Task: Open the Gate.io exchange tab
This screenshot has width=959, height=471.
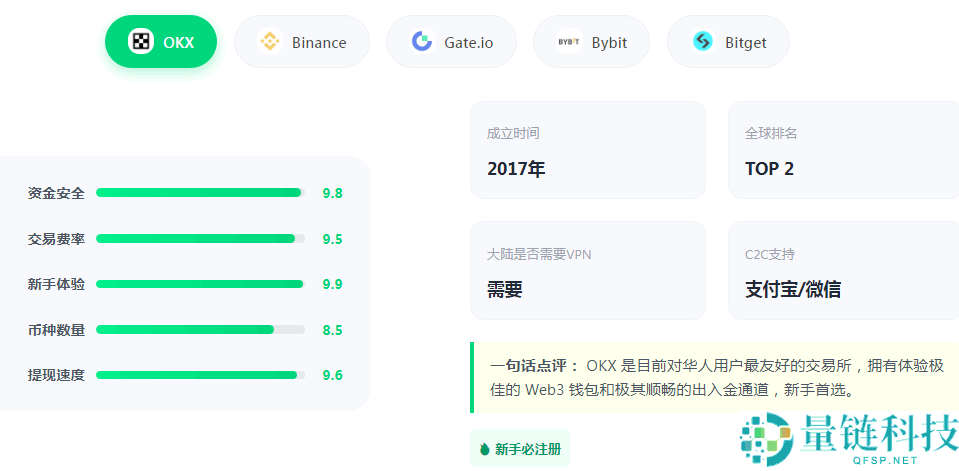Action: (451, 42)
